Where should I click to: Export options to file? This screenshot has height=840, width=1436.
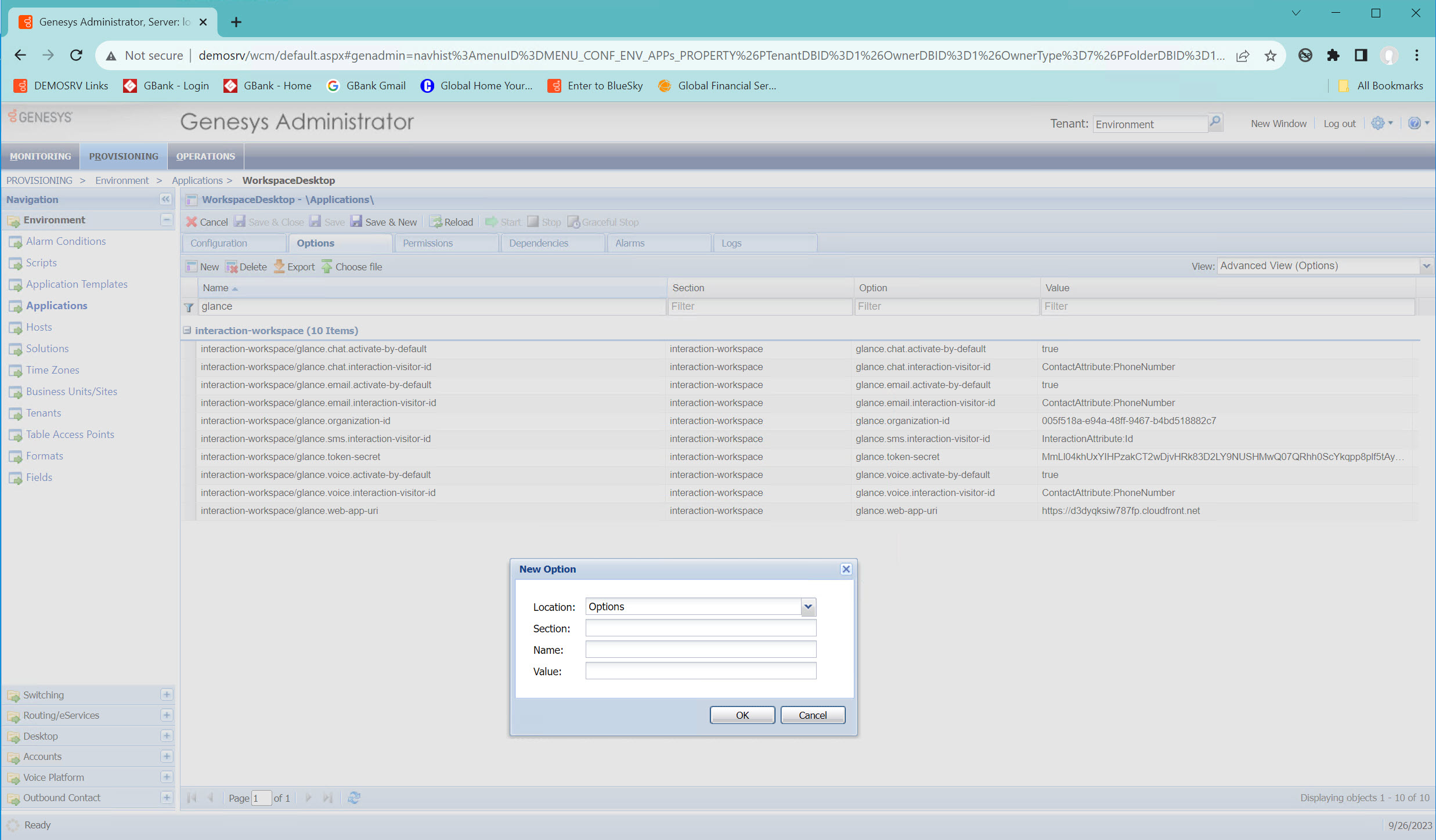(x=294, y=266)
